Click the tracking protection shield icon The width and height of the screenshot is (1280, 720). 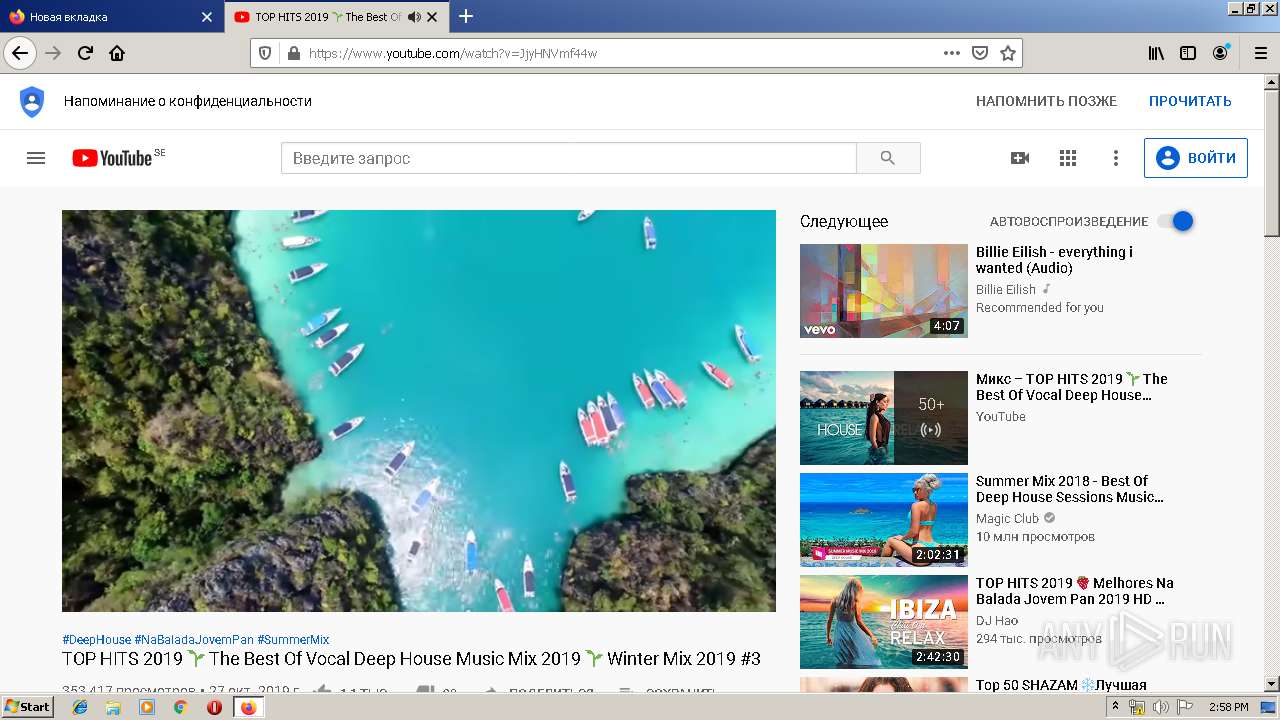[265, 53]
